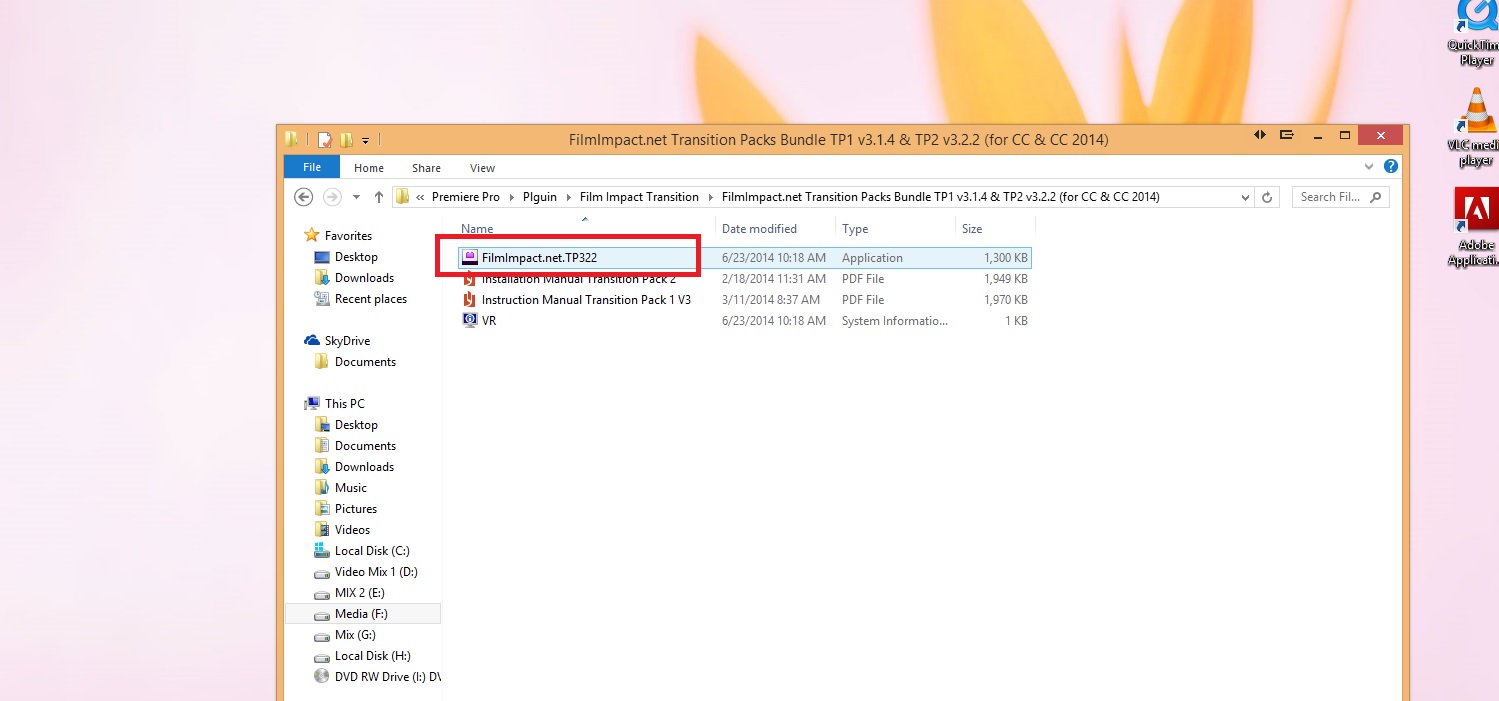This screenshot has width=1499, height=701.
Task: Click the Forward navigation arrow
Action: 332,197
